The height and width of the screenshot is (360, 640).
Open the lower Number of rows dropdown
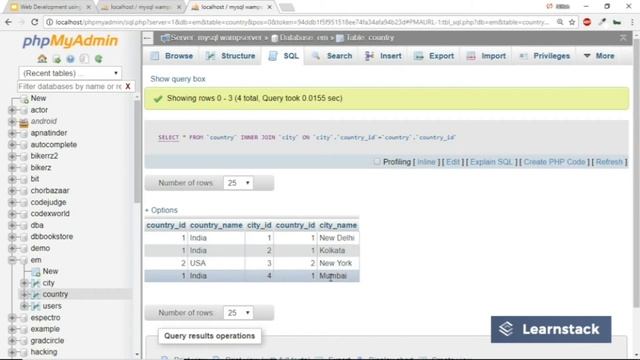238,313
